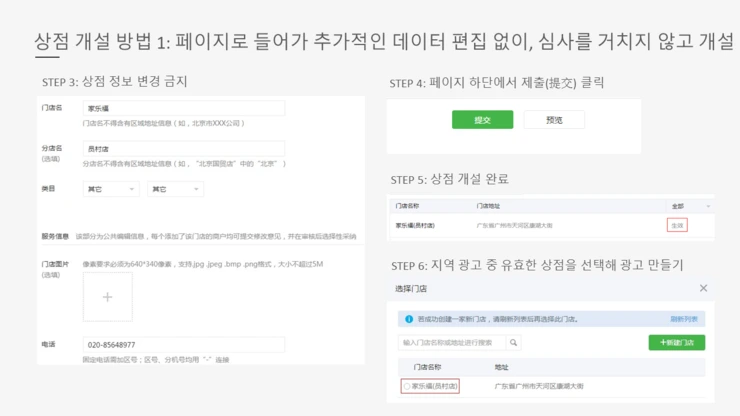
Task: Click the 预览 preview button
Action: [x=554, y=120]
